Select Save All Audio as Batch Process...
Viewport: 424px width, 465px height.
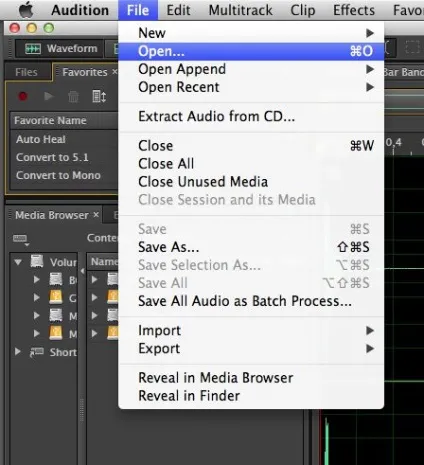pyautogui.click(x=251, y=301)
